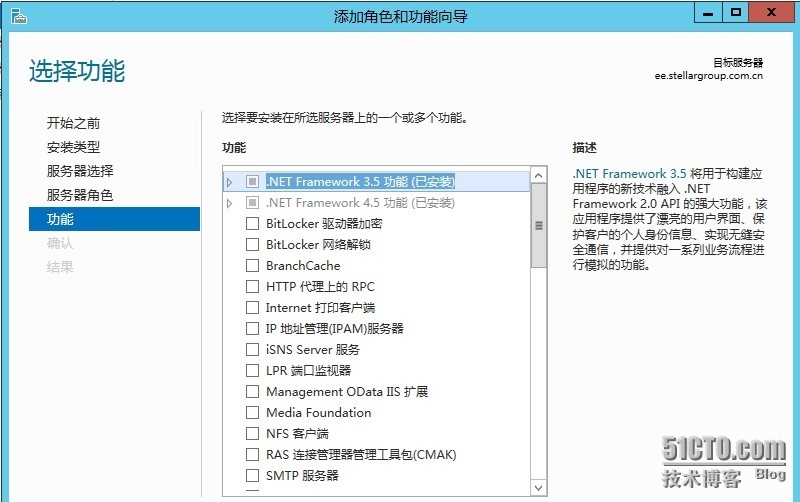Select the SMTP 服务器 feature label
Viewport: 800px width, 502px height.
pos(302,475)
